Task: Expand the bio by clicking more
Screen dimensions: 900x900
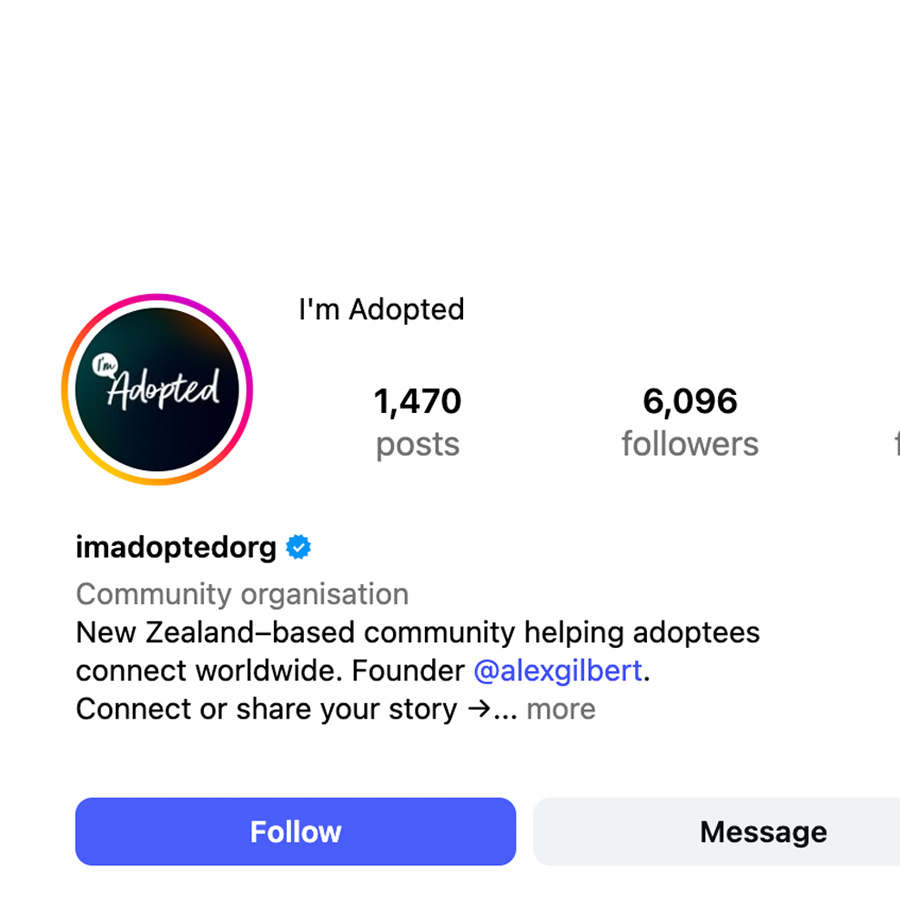Action: pyautogui.click(x=561, y=709)
